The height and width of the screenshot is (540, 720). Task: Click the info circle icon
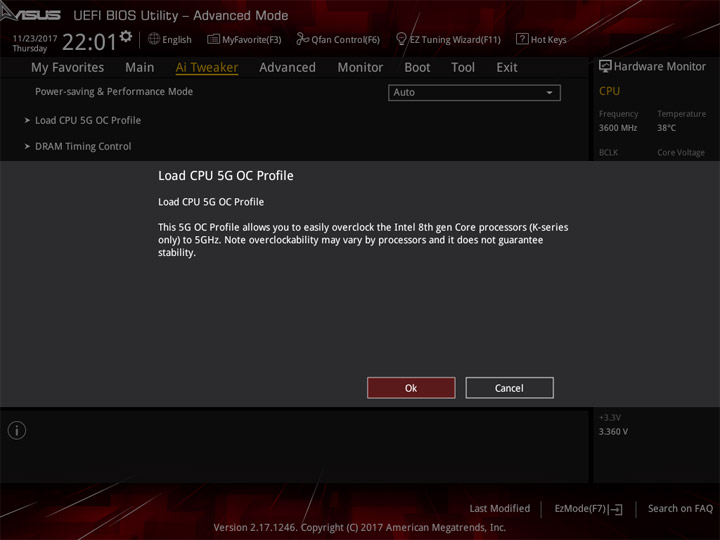[x=17, y=431]
